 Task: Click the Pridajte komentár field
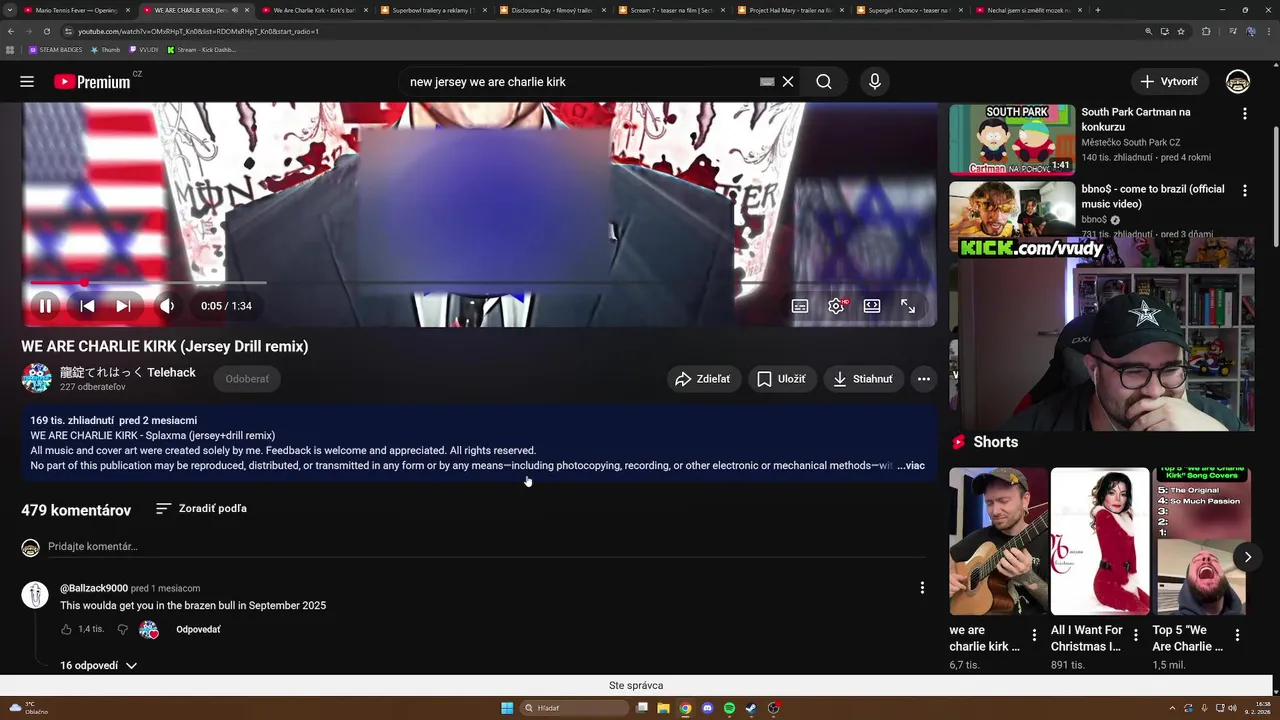pyautogui.click(x=487, y=547)
